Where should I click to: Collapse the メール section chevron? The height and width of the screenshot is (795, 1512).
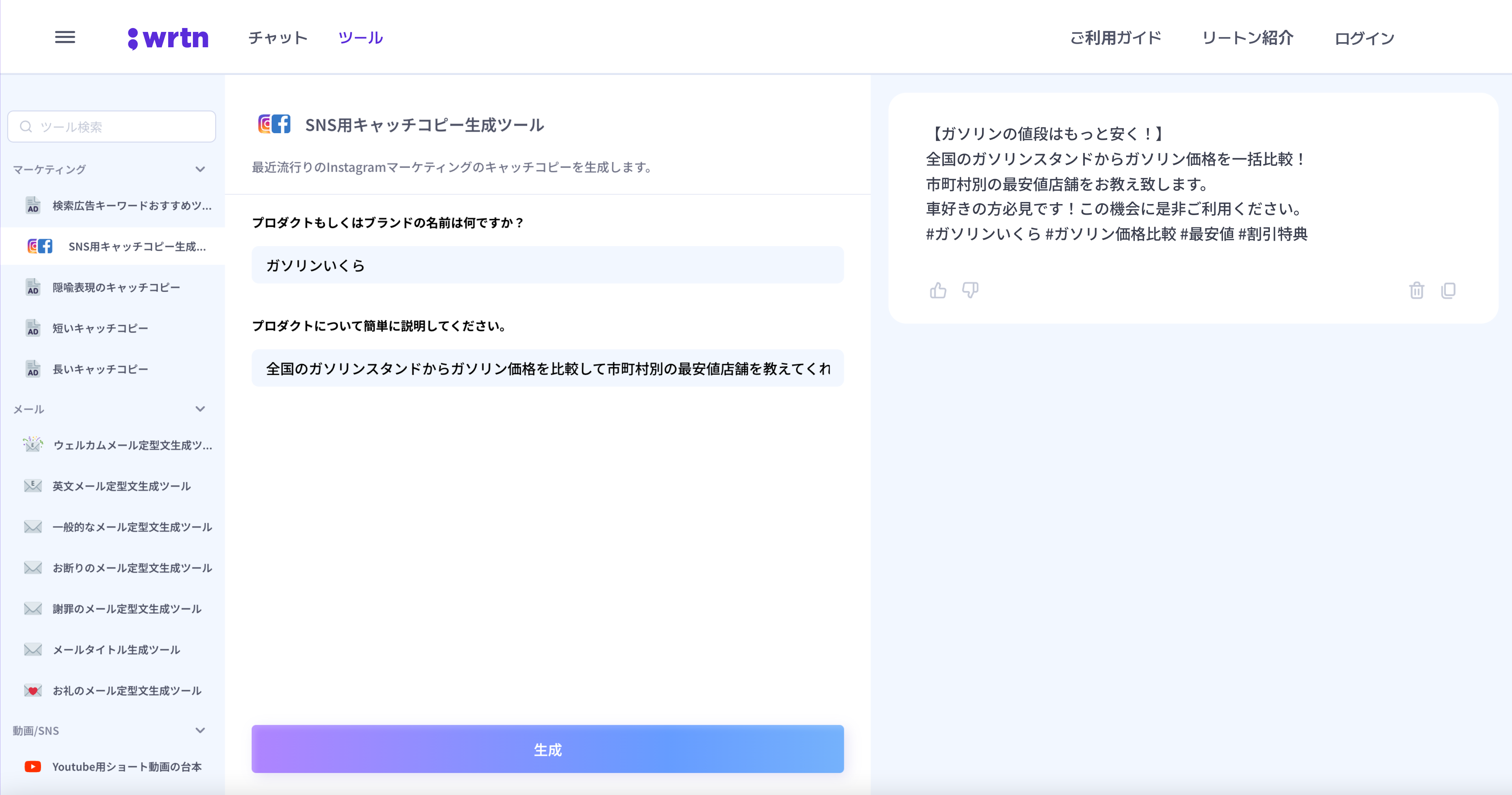(200, 409)
